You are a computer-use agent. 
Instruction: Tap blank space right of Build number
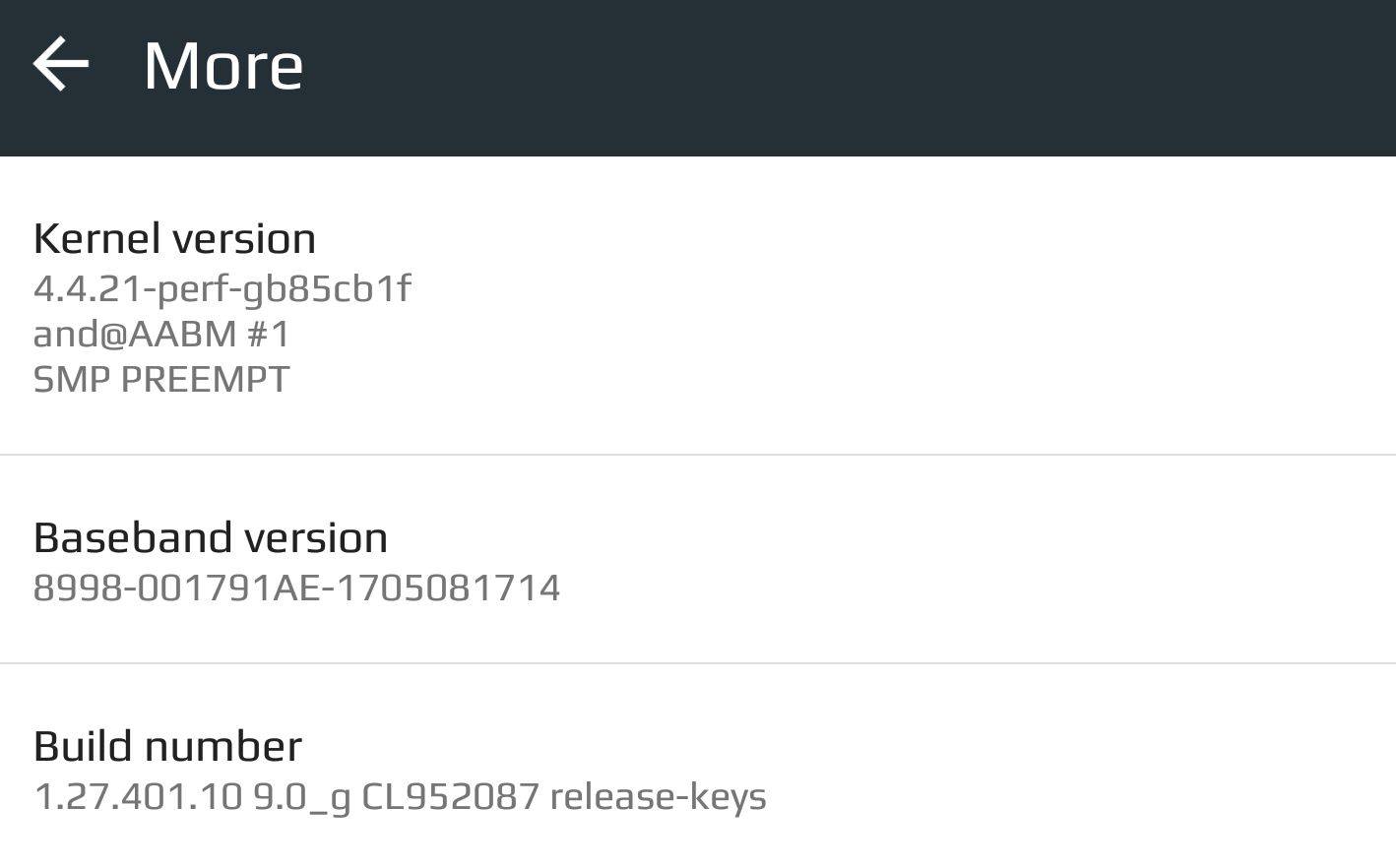1034,770
